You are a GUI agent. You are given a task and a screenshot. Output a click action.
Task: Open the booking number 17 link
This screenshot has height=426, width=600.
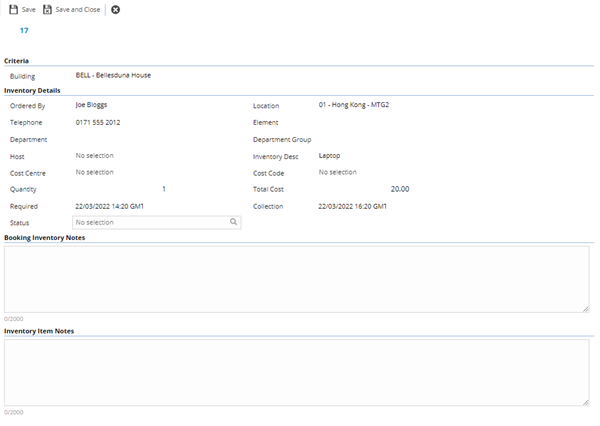[x=24, y=31]
